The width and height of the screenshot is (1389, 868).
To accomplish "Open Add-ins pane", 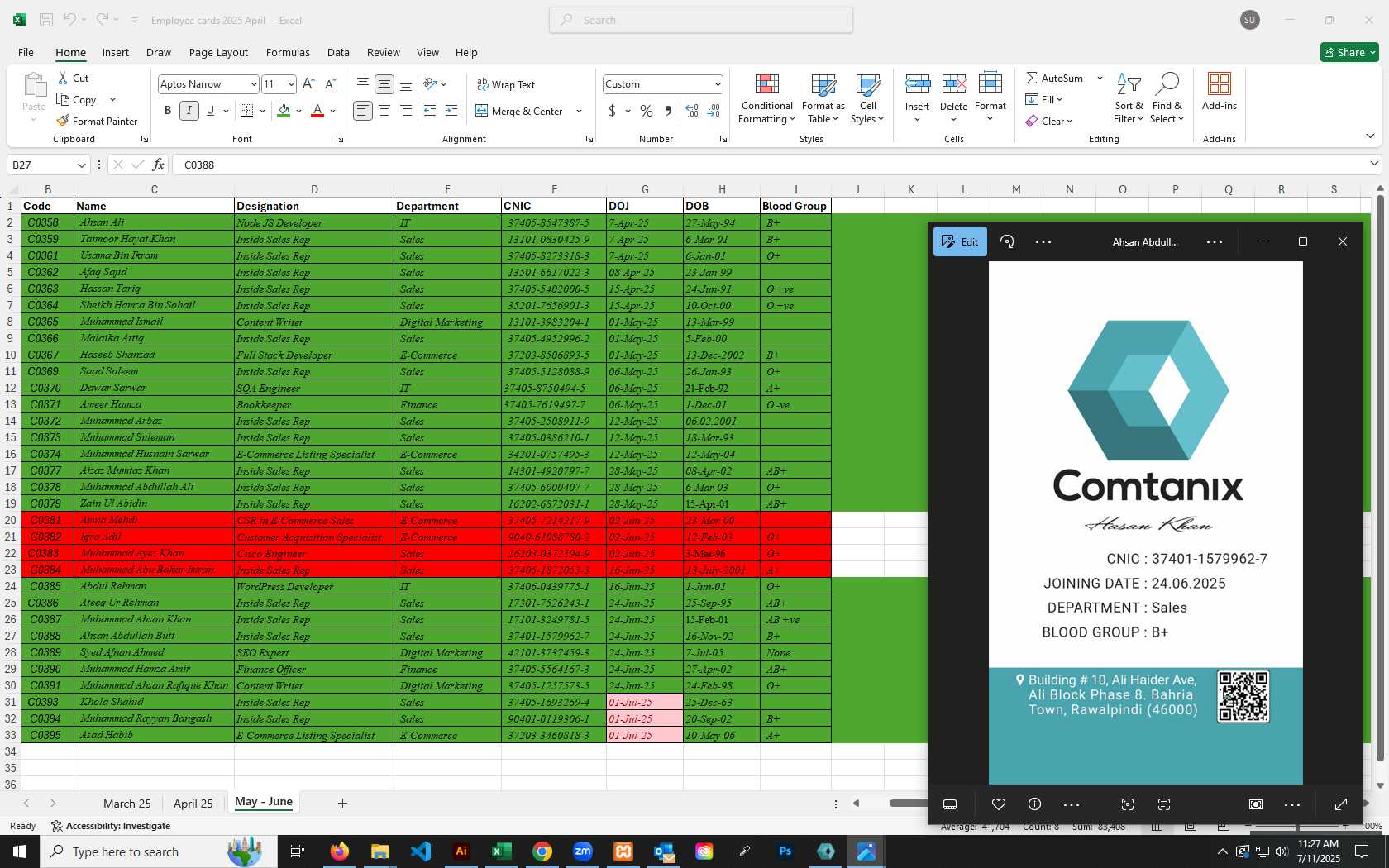I will point(1220,92).
